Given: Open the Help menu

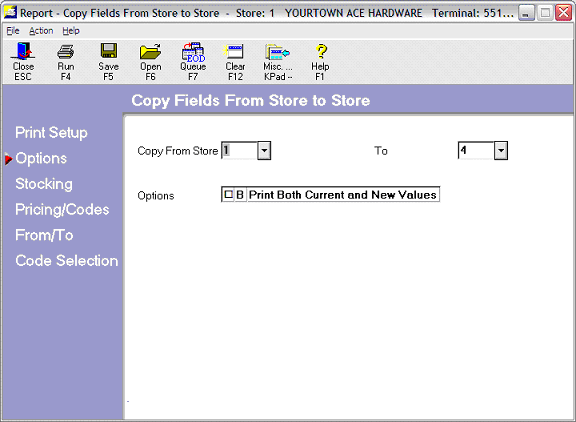Looking at the screenshot, I should click(71, 31).
